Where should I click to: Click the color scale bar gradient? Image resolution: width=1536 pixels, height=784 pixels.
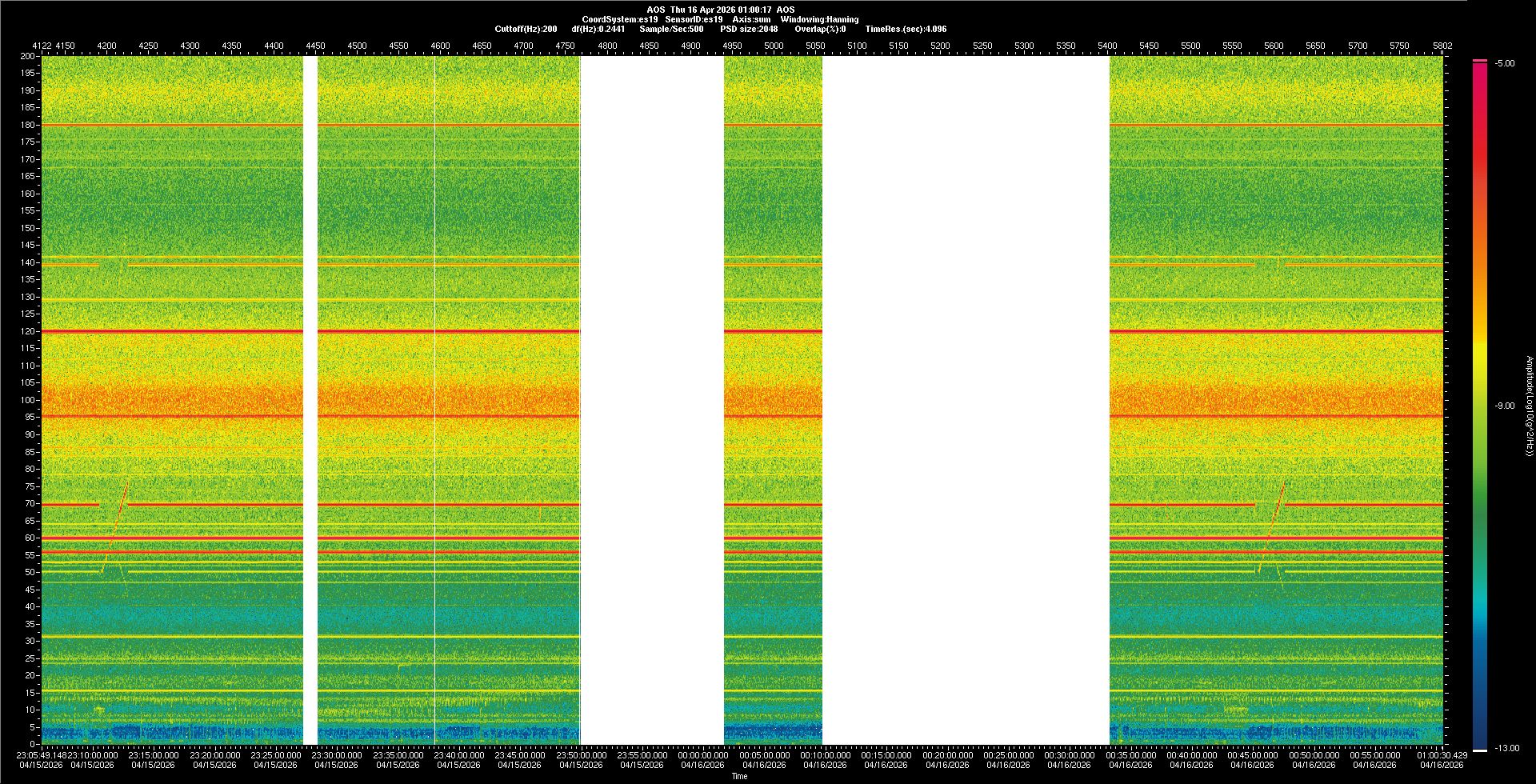point(1479,400)
